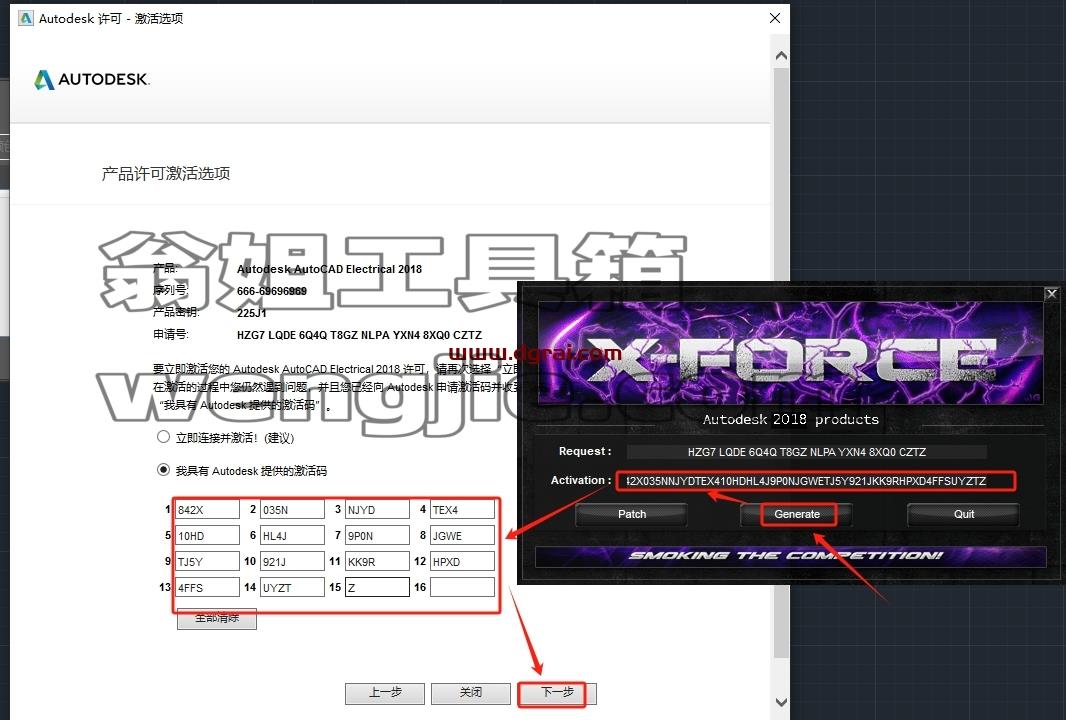Select the 立即连接并激活 radio option
The width and height of the screenshot is (1066, 720).
163,437
